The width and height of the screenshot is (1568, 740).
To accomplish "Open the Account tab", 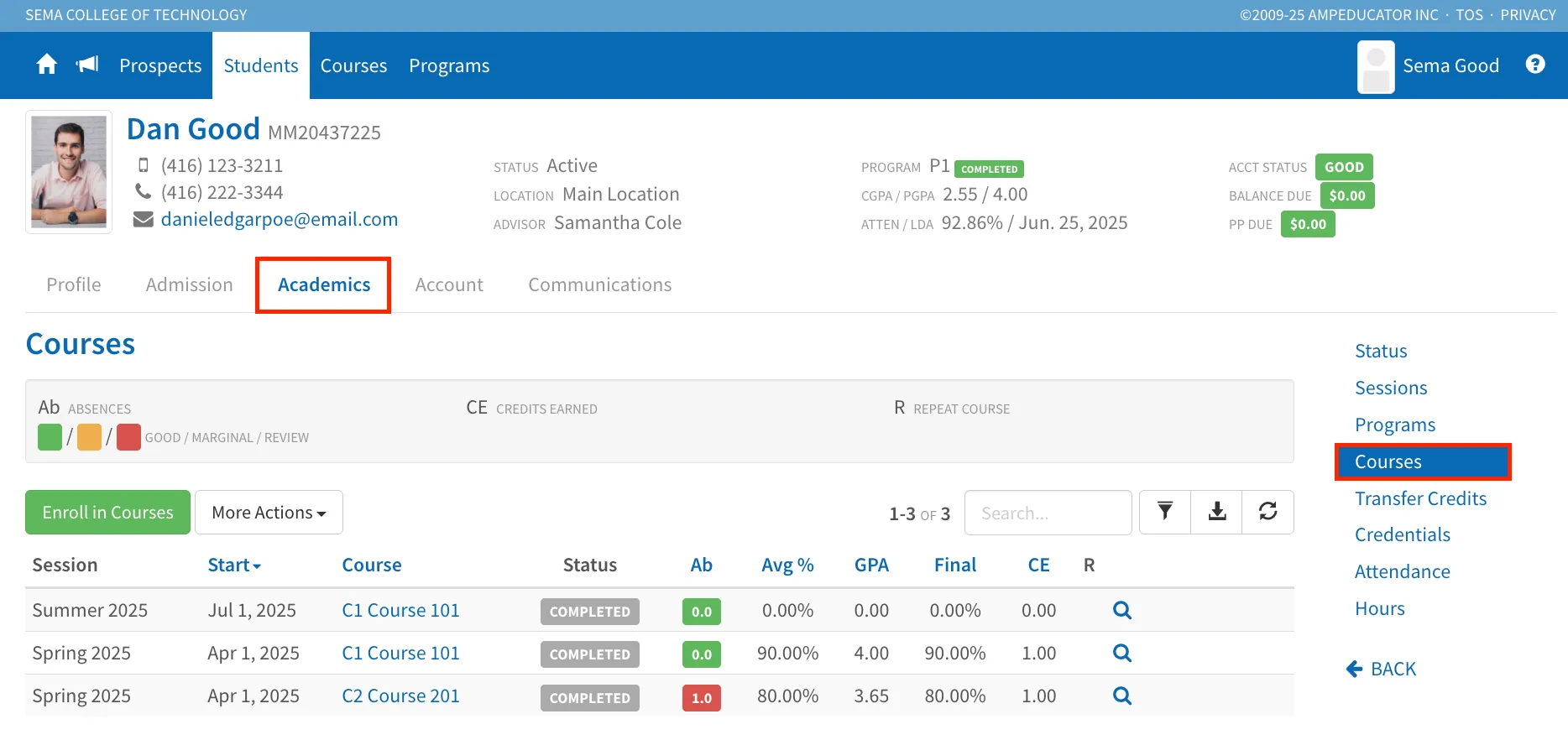I will tap(449, 285).
